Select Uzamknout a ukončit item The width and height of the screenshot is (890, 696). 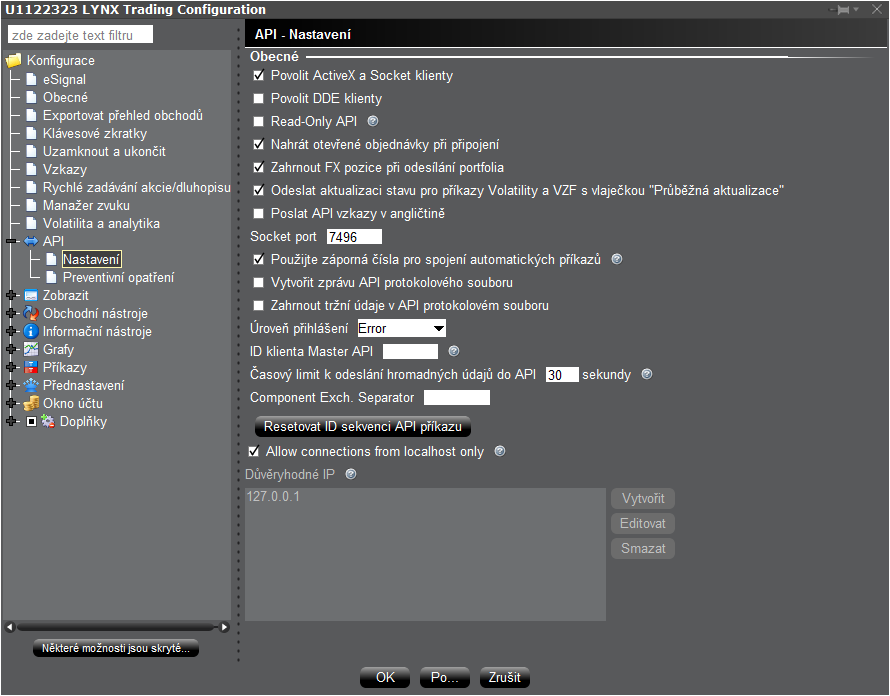pos(104,152)
